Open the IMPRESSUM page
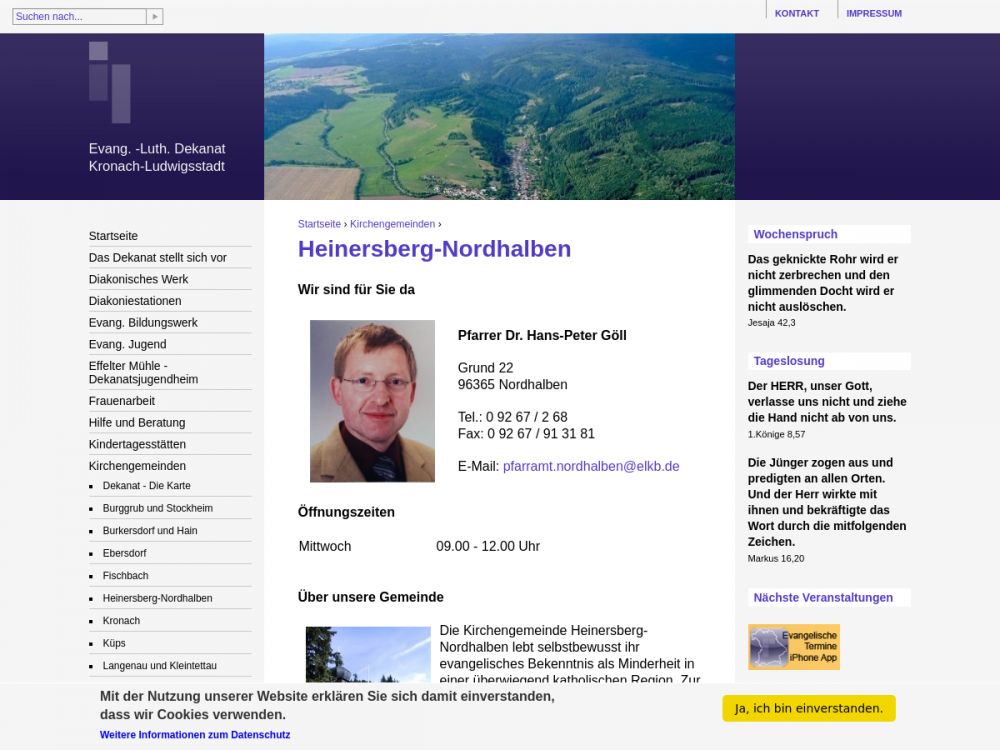Screen dimensions: 1000x750 (873, 13)
